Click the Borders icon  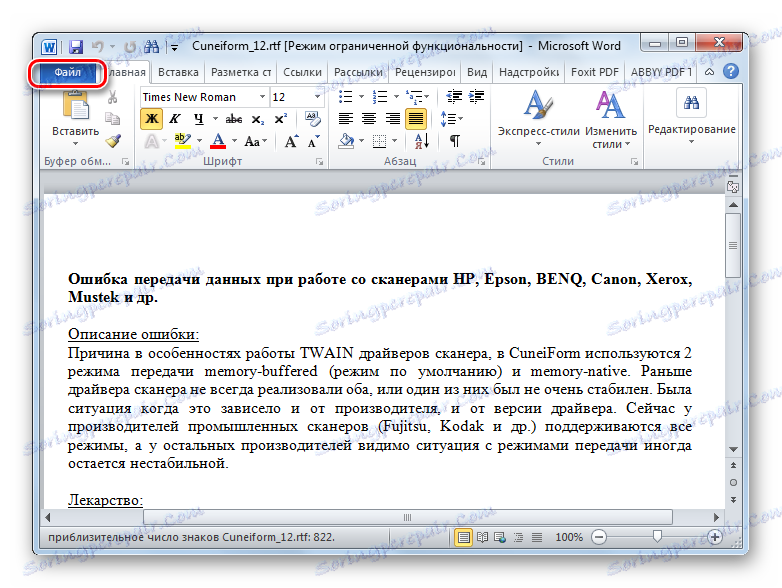380,141
